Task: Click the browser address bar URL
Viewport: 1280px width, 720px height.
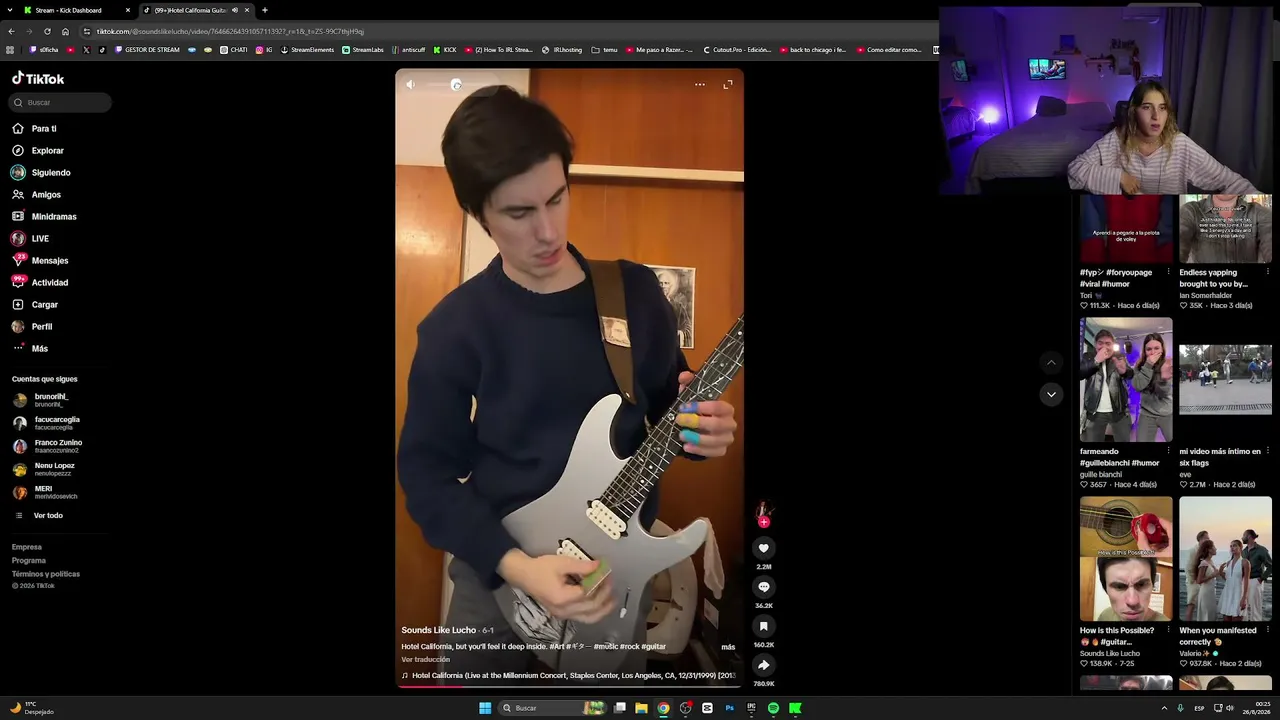Action: tap(230, 31)
